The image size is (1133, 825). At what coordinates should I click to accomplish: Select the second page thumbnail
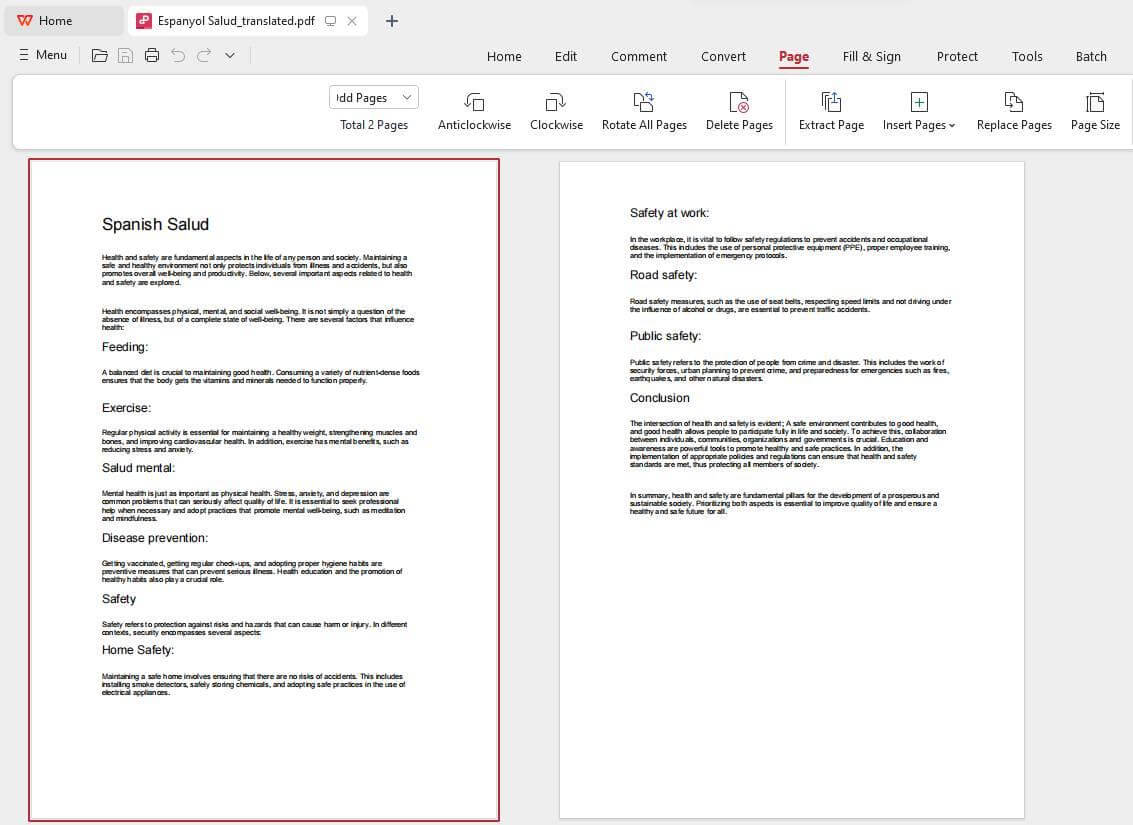(x=791, y=490)
